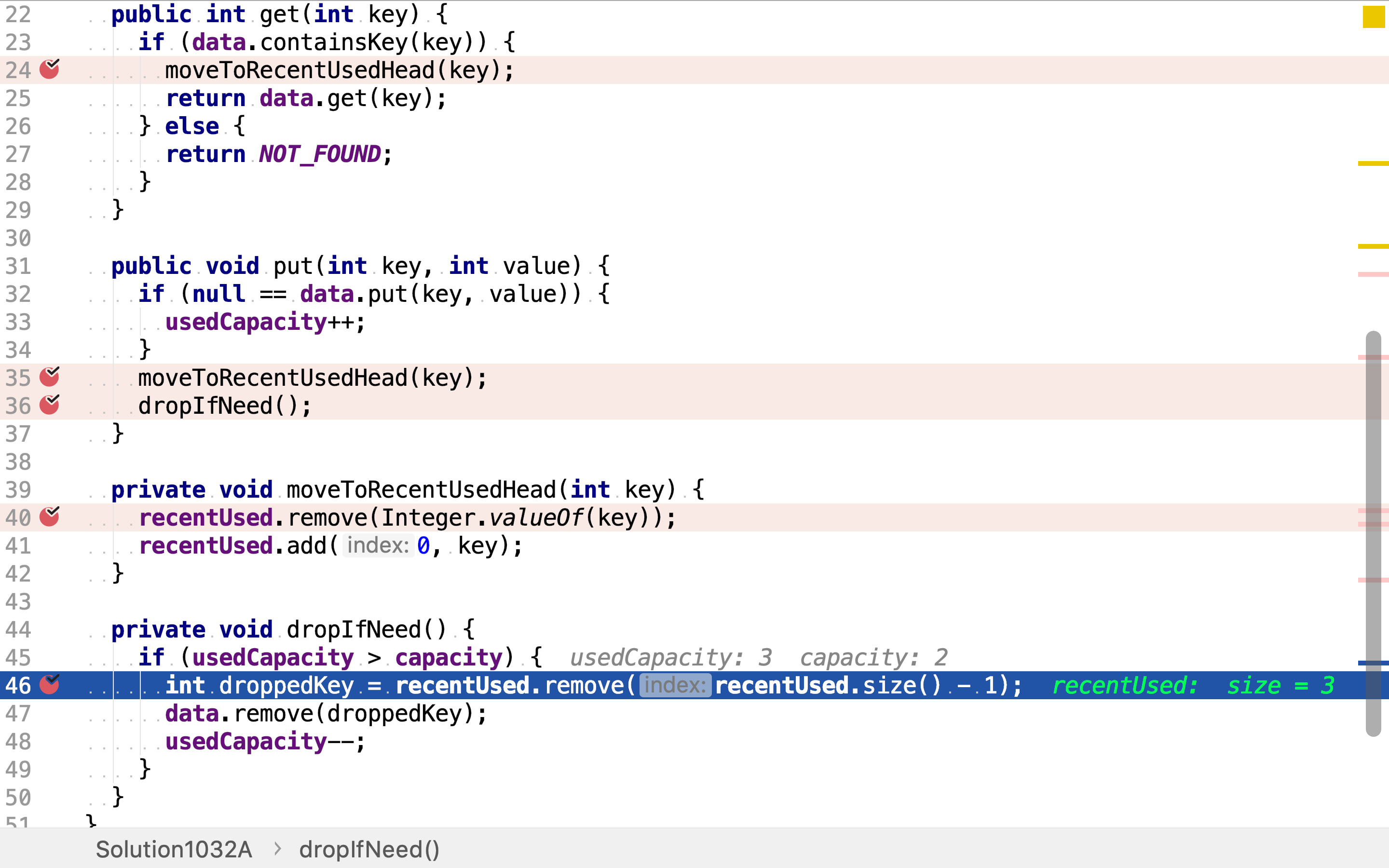Click gutter at line 31 to add breakpoint
Screen dimensions: 1389x868
49,266
